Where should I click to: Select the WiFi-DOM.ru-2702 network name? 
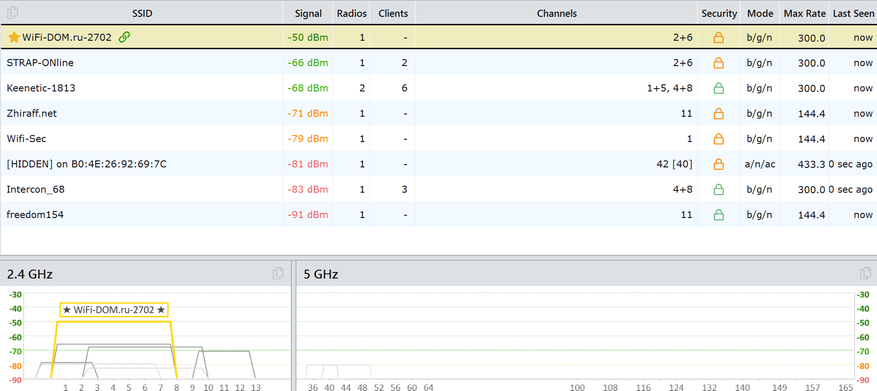(x=67, y=37)
